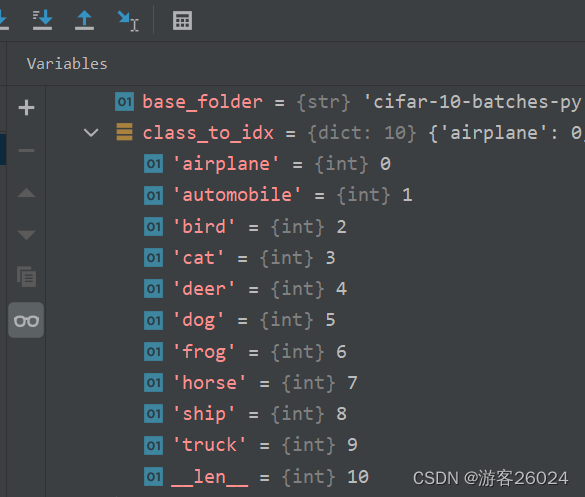Click the type icon beside 'automobile'
585x497 pixels.
[153, 195]
